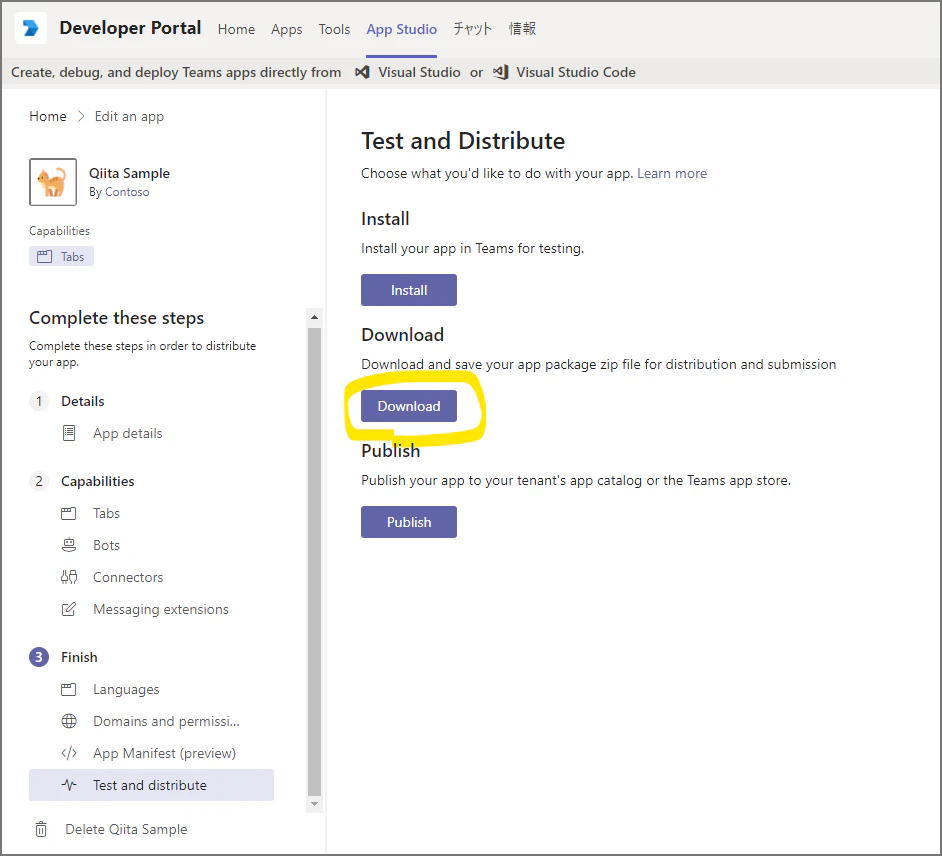Click Delete Qiita Sample
This screenshot has width=942, height=856.
(126, 829)
